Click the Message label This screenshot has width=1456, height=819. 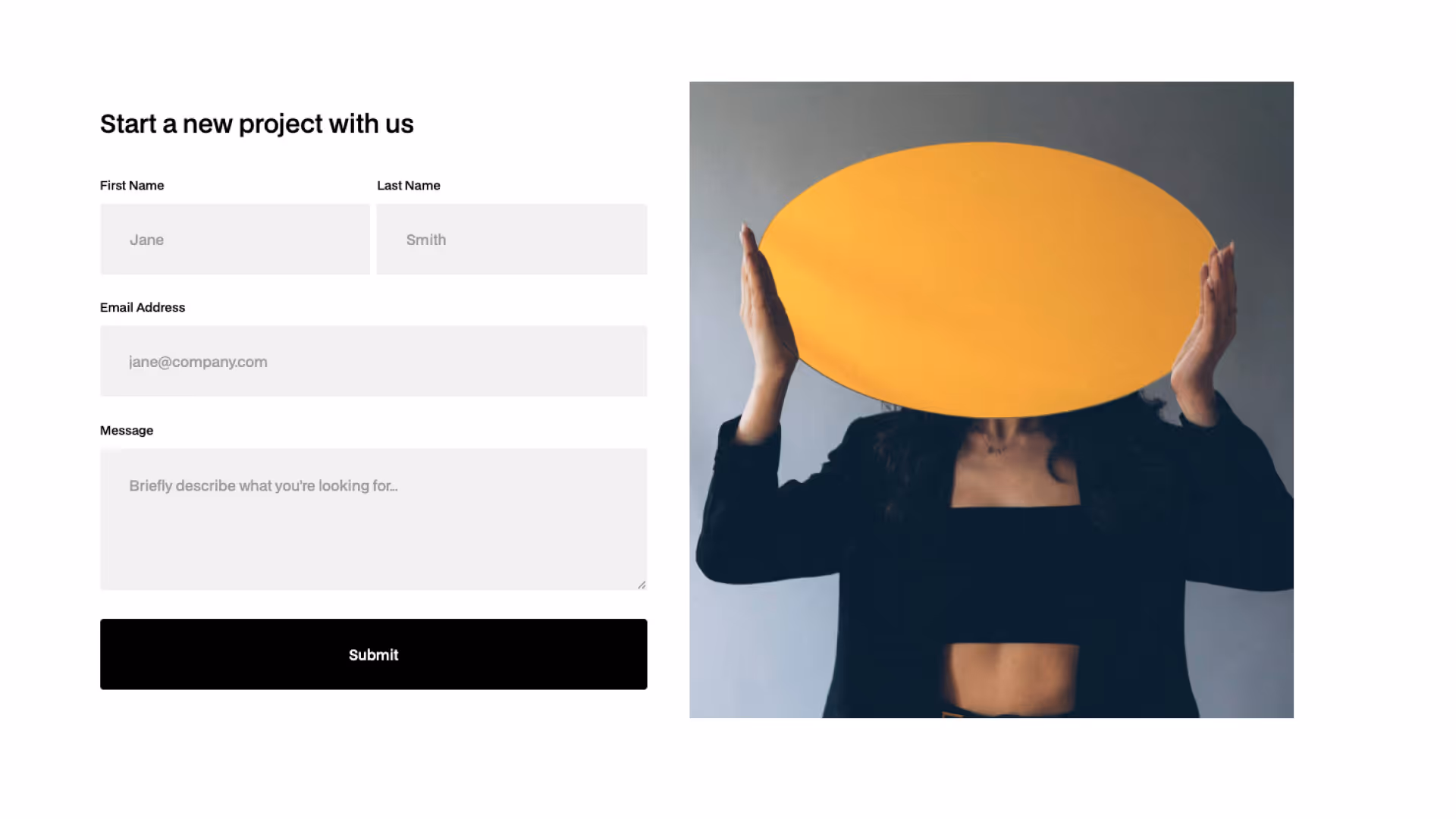pos(127,431)
